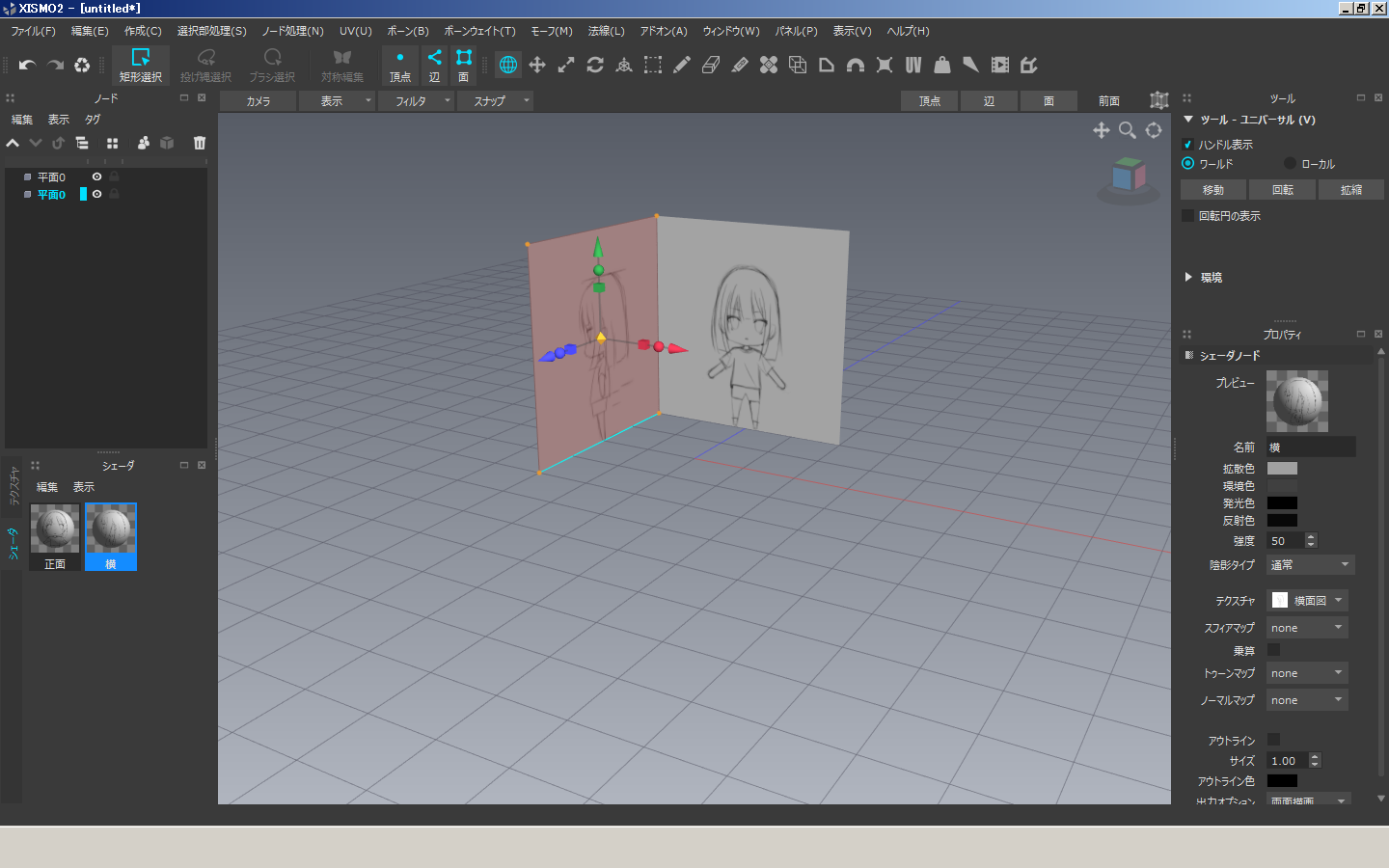
Task: Select the move cross-arrows tool in toolbar
Action: click(537, 65)
